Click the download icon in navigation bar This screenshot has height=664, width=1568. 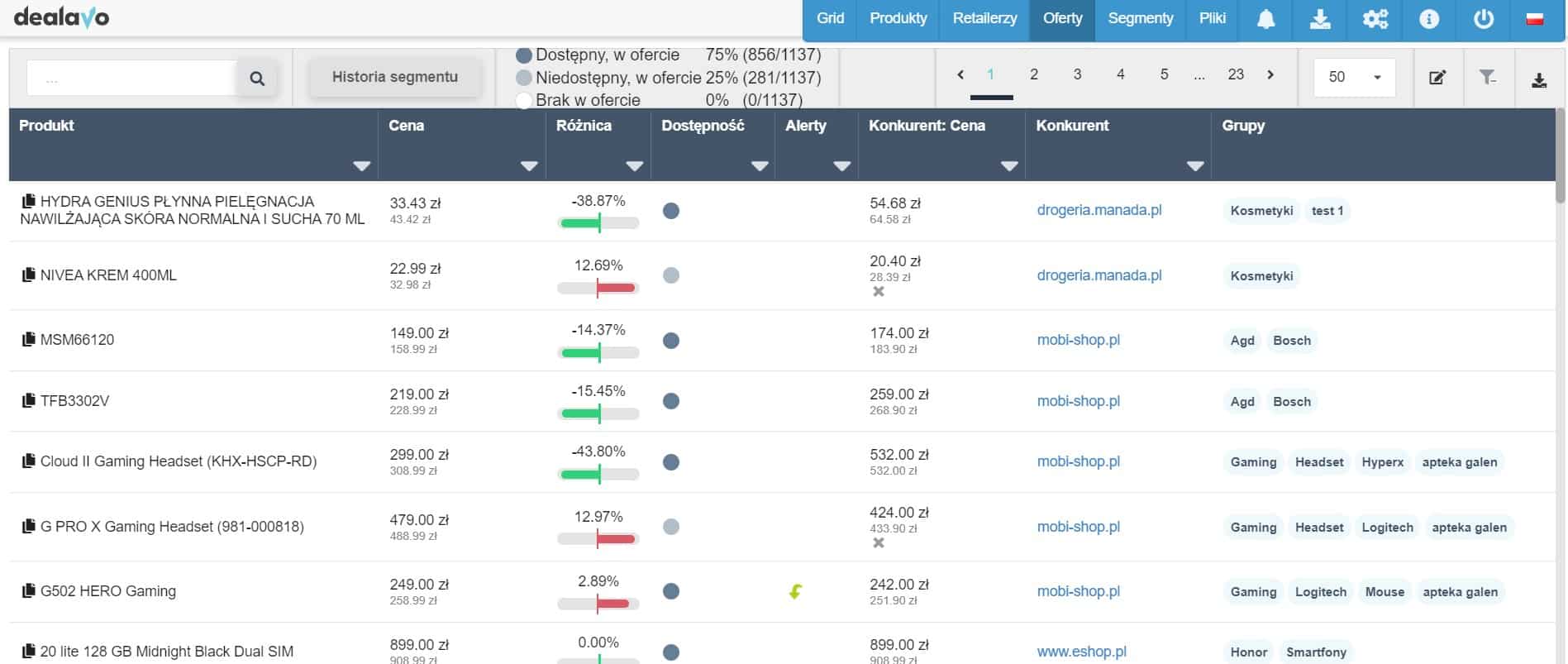[x=1320, y=19]
